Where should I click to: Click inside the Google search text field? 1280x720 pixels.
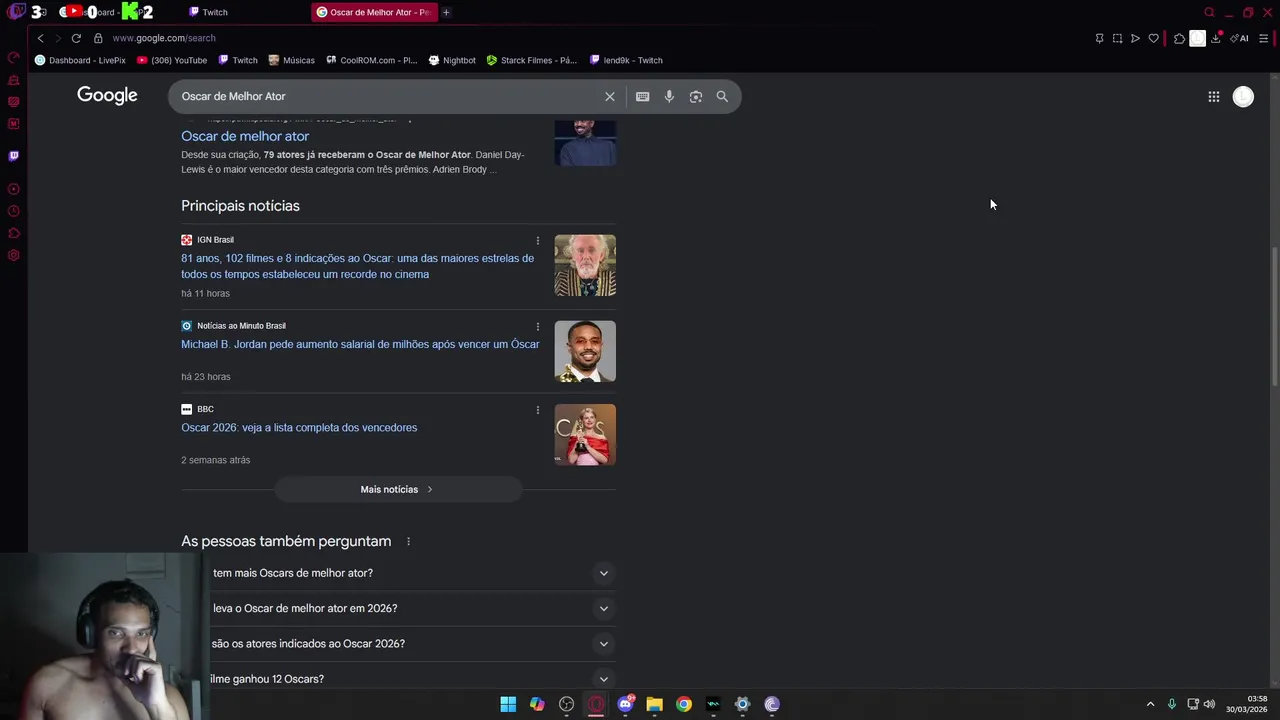pos(390,96)
